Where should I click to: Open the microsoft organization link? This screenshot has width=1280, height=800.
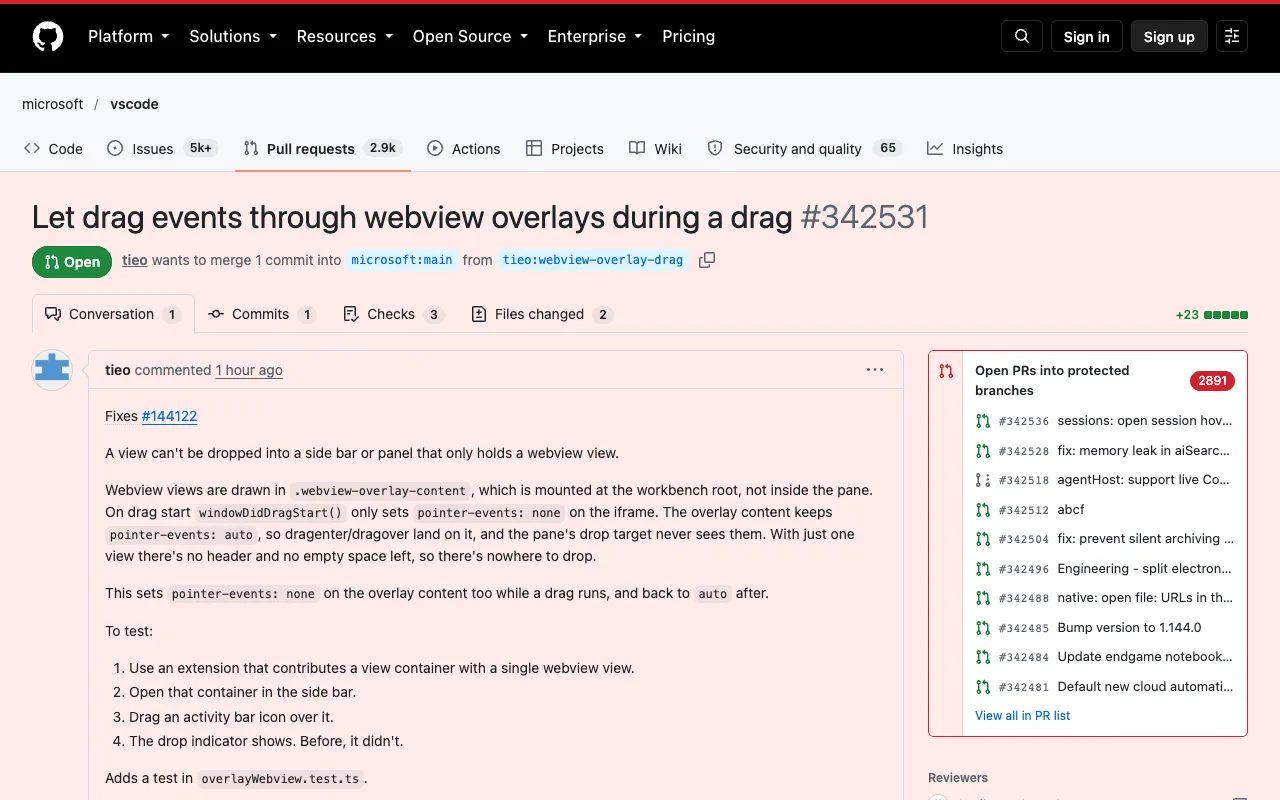tap(53, 104)
